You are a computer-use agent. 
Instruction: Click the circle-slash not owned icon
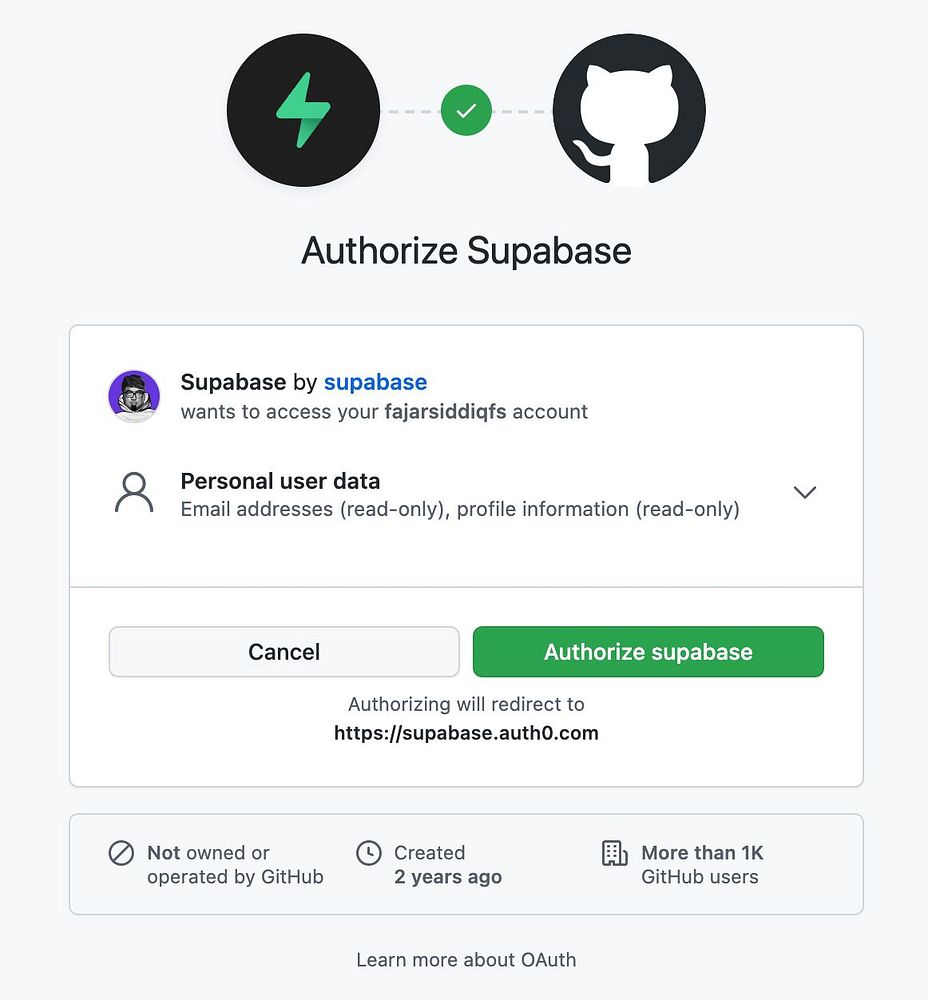(x=121, y=853)
